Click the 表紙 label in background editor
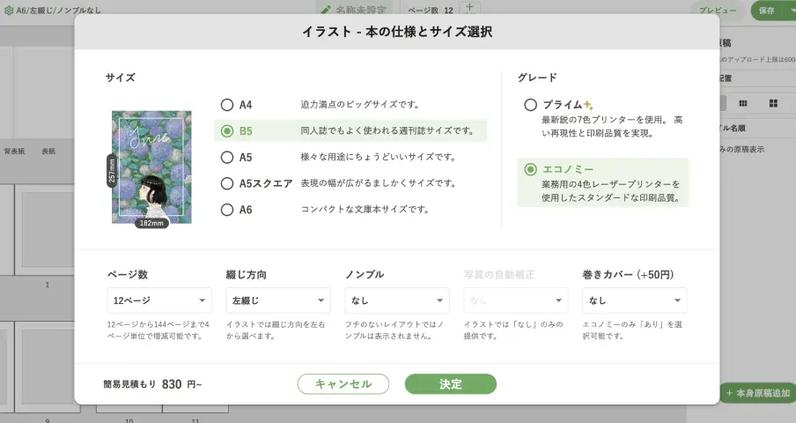Image resolution: width=796 pixels, height=423 pixels. click(49, 151)
